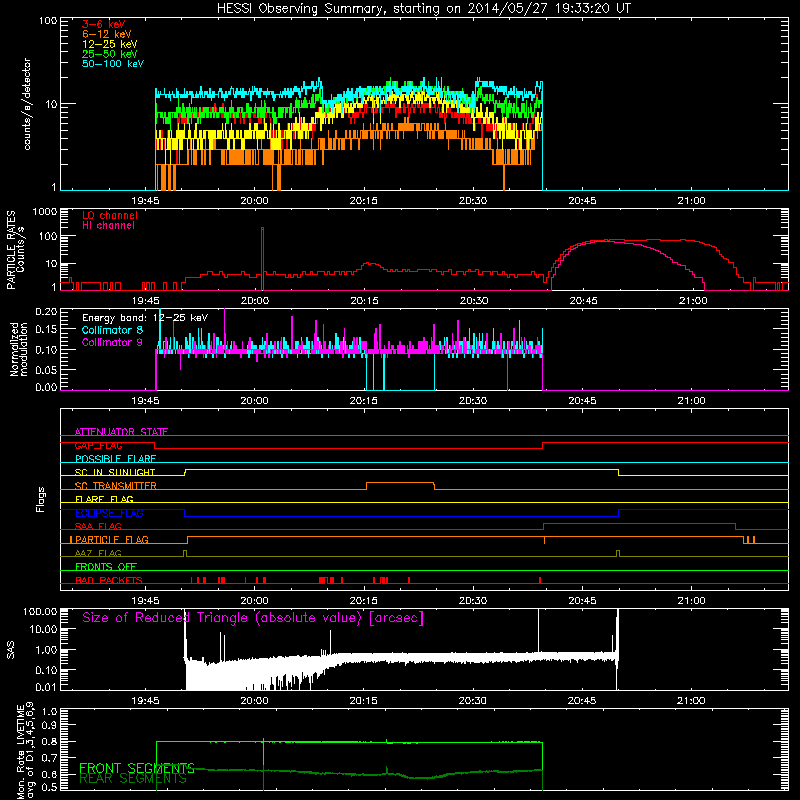800x800 pixels.
Task: Select the 25-50 keV legend label
Action: 110,54
